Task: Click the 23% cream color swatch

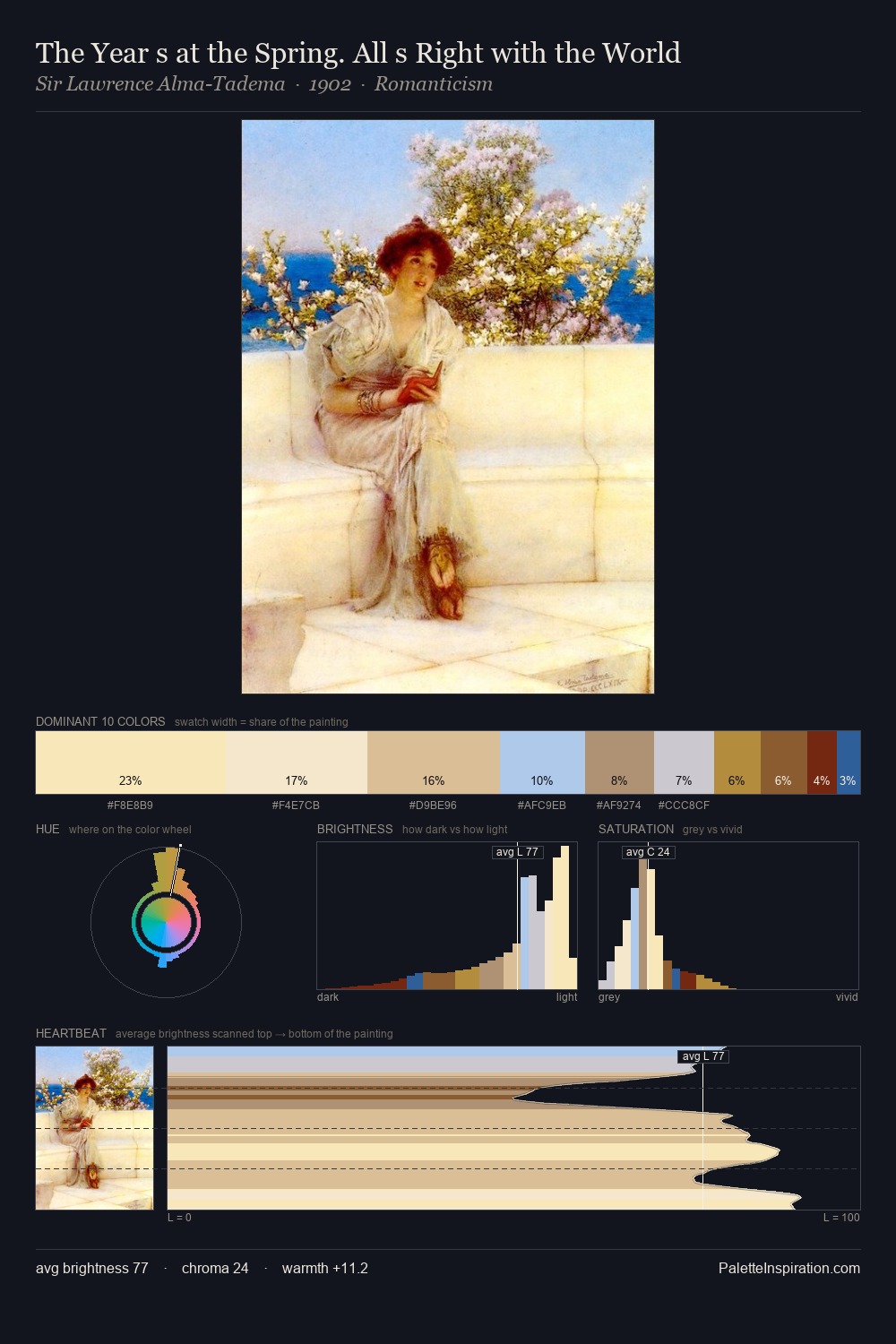Action: point(131,762)
